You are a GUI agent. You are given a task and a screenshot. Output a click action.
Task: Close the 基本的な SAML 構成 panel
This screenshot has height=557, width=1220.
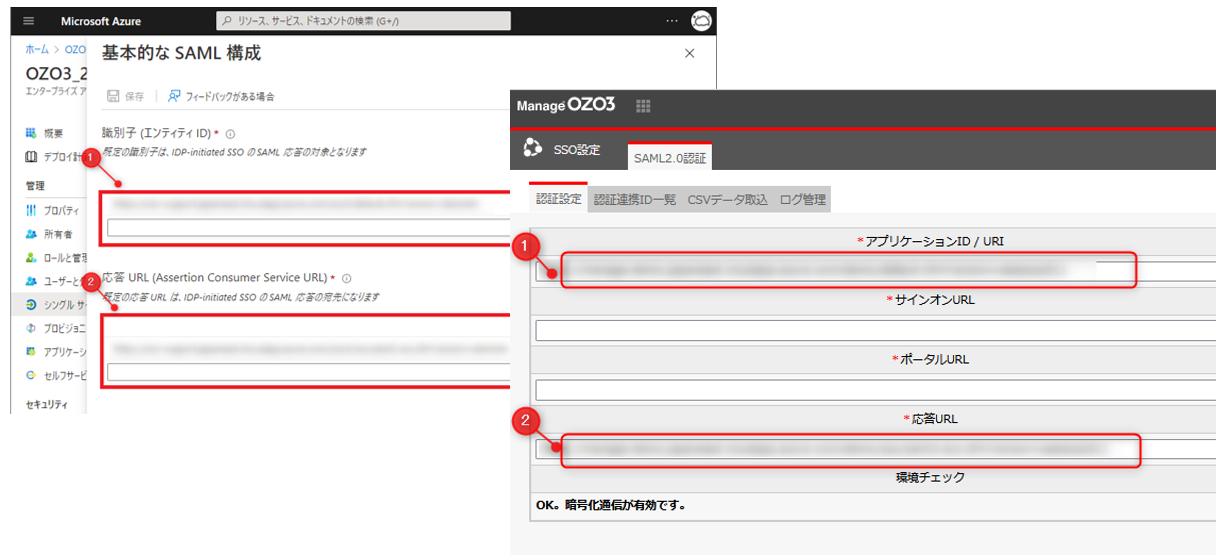coord(689,54)
